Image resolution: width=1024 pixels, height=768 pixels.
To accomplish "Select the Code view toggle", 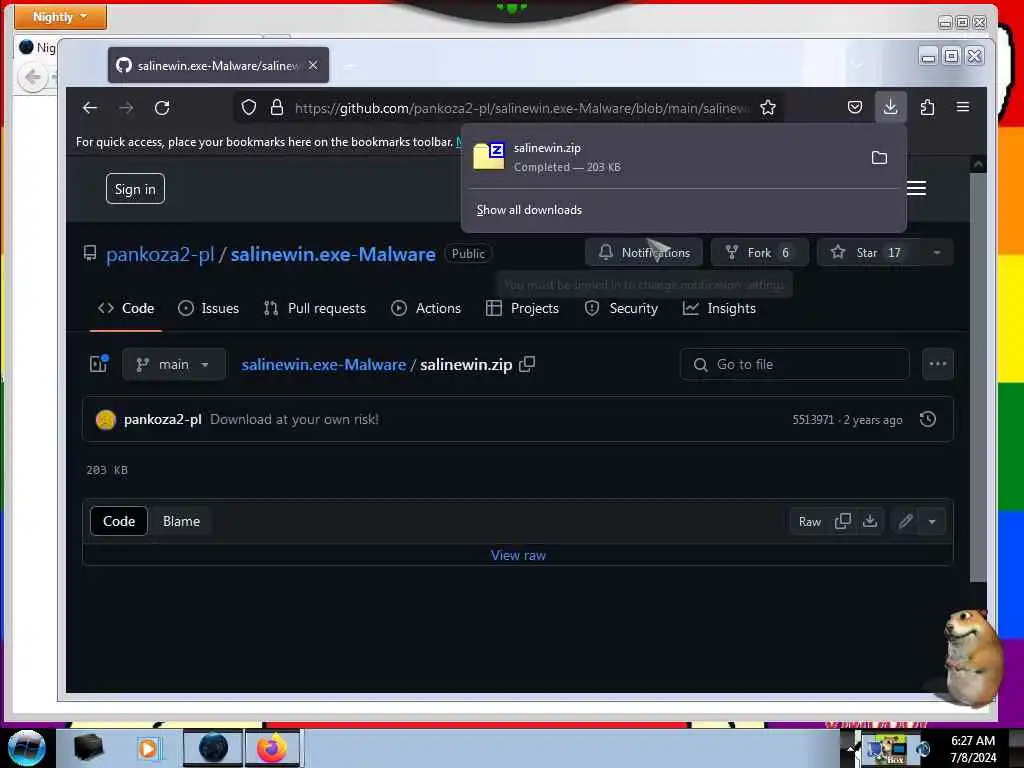I will pos(119,521).
